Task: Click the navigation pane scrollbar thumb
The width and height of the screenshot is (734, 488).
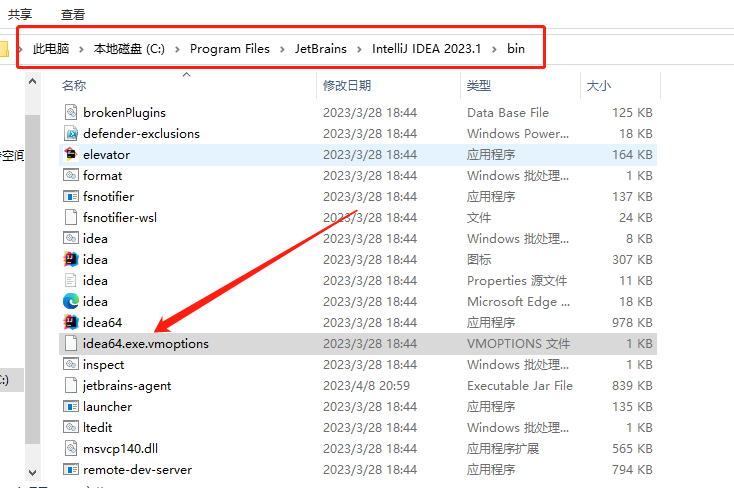Action: [x=32, y=279]
